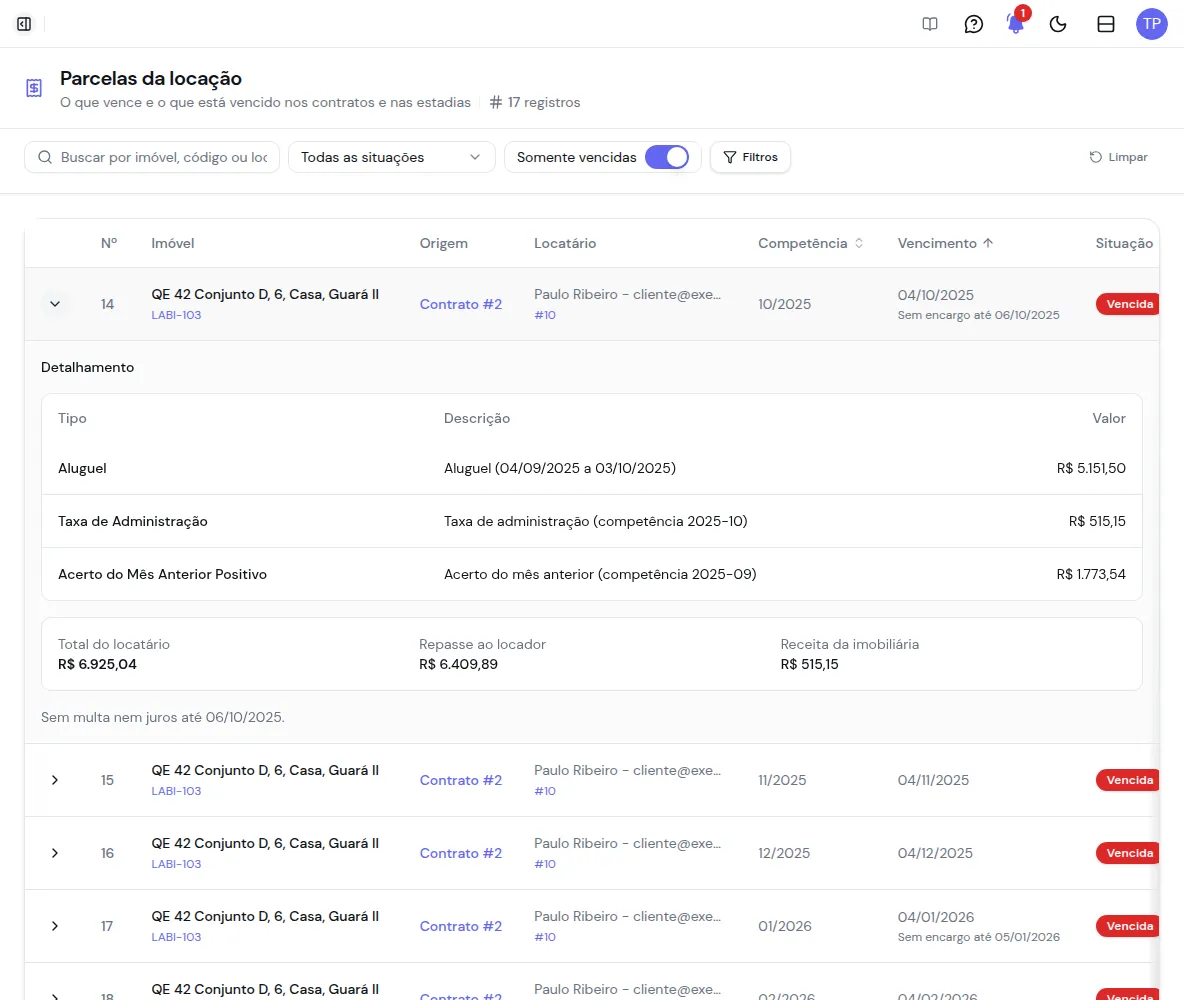Open the documentation book icon
The height and width of the screenshot is (1000, 1184).
point(930,24)
